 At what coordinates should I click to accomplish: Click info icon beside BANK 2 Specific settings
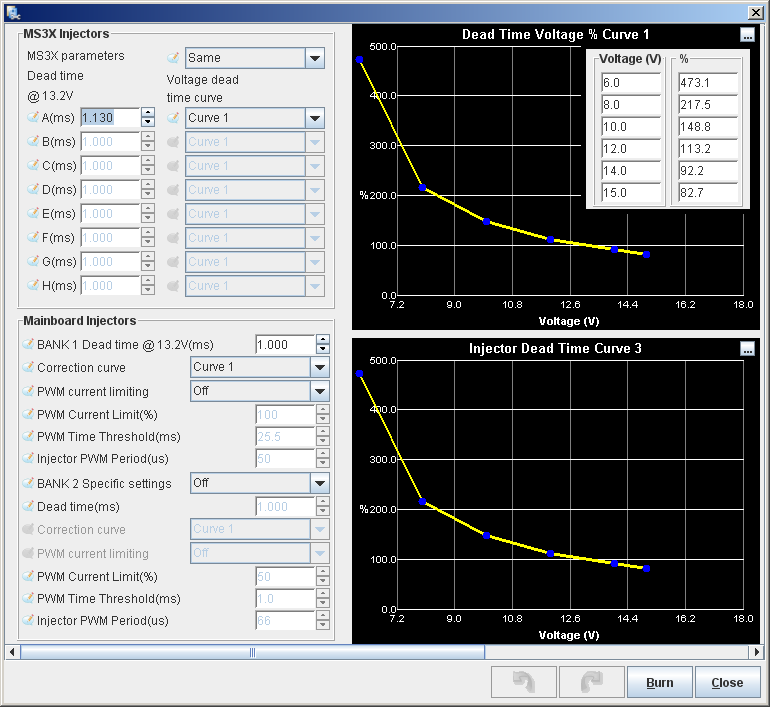pyautogui.click(x=28, y=483)
